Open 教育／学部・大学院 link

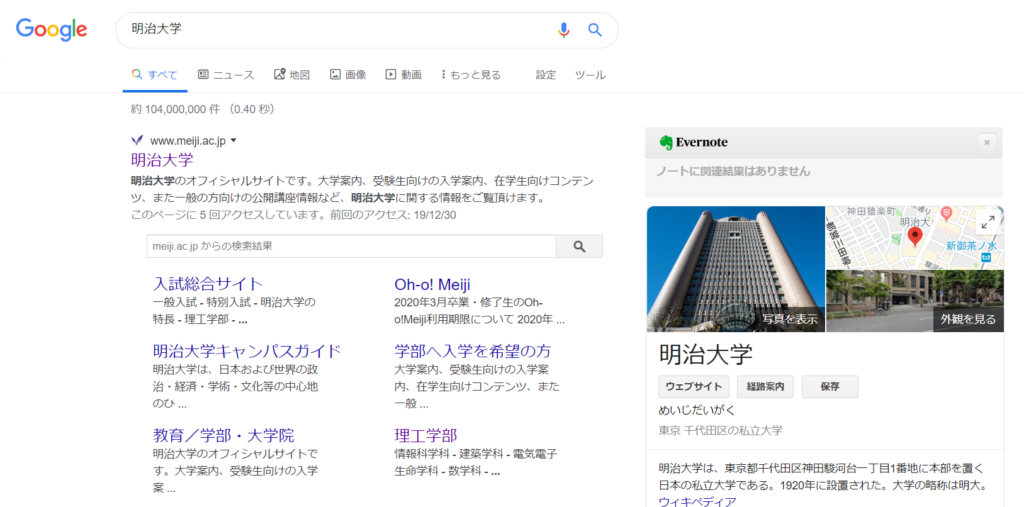(223, 435)
